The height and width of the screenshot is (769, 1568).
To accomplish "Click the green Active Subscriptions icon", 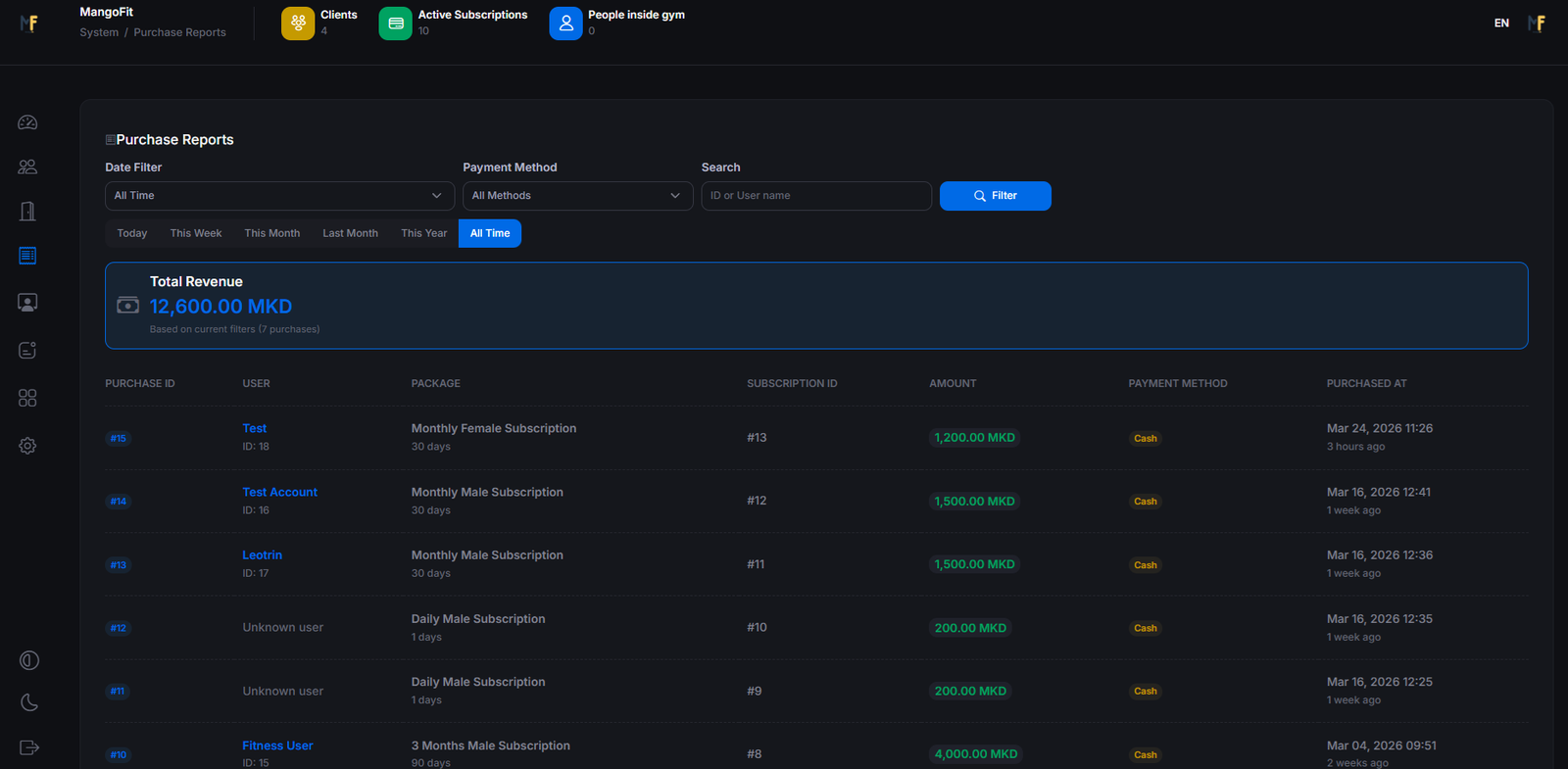I will [x=395, y=24].
